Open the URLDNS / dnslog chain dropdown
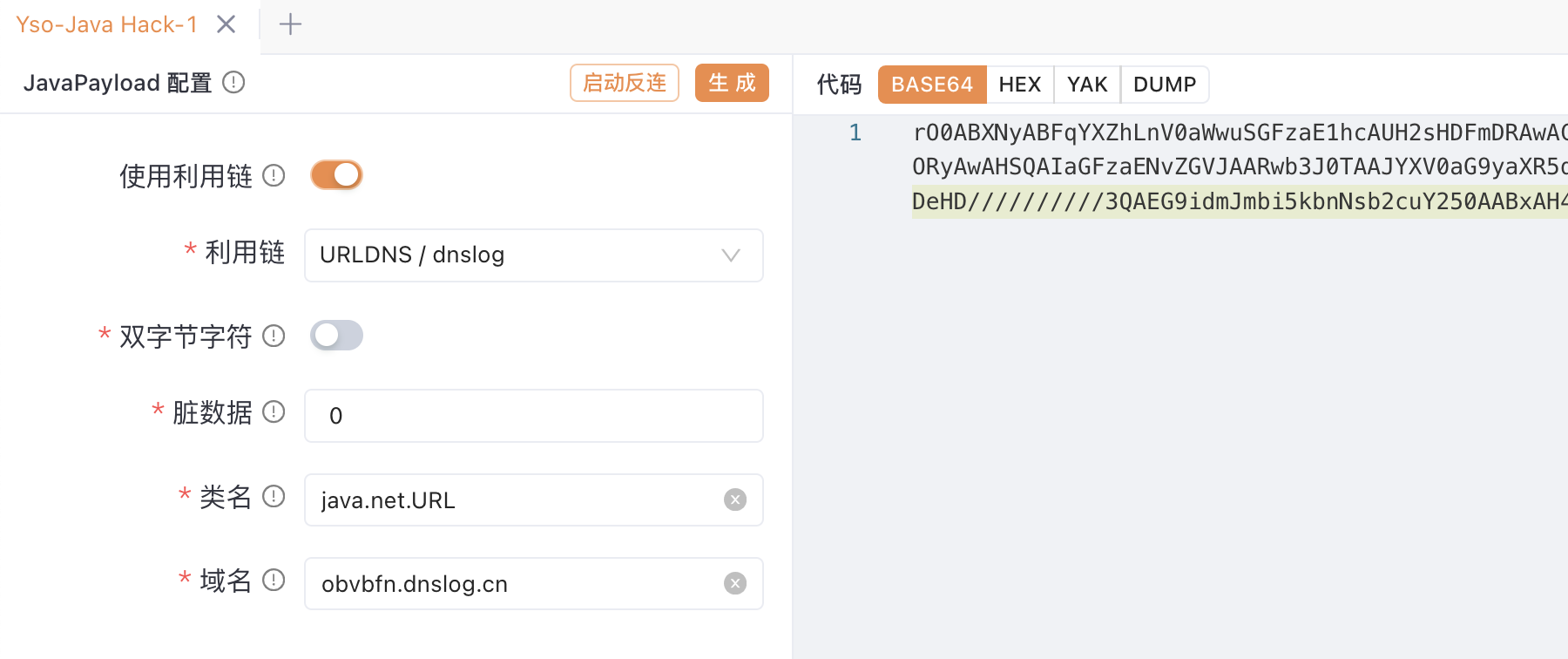This screenshot has width=1568, height=659. 533,255
